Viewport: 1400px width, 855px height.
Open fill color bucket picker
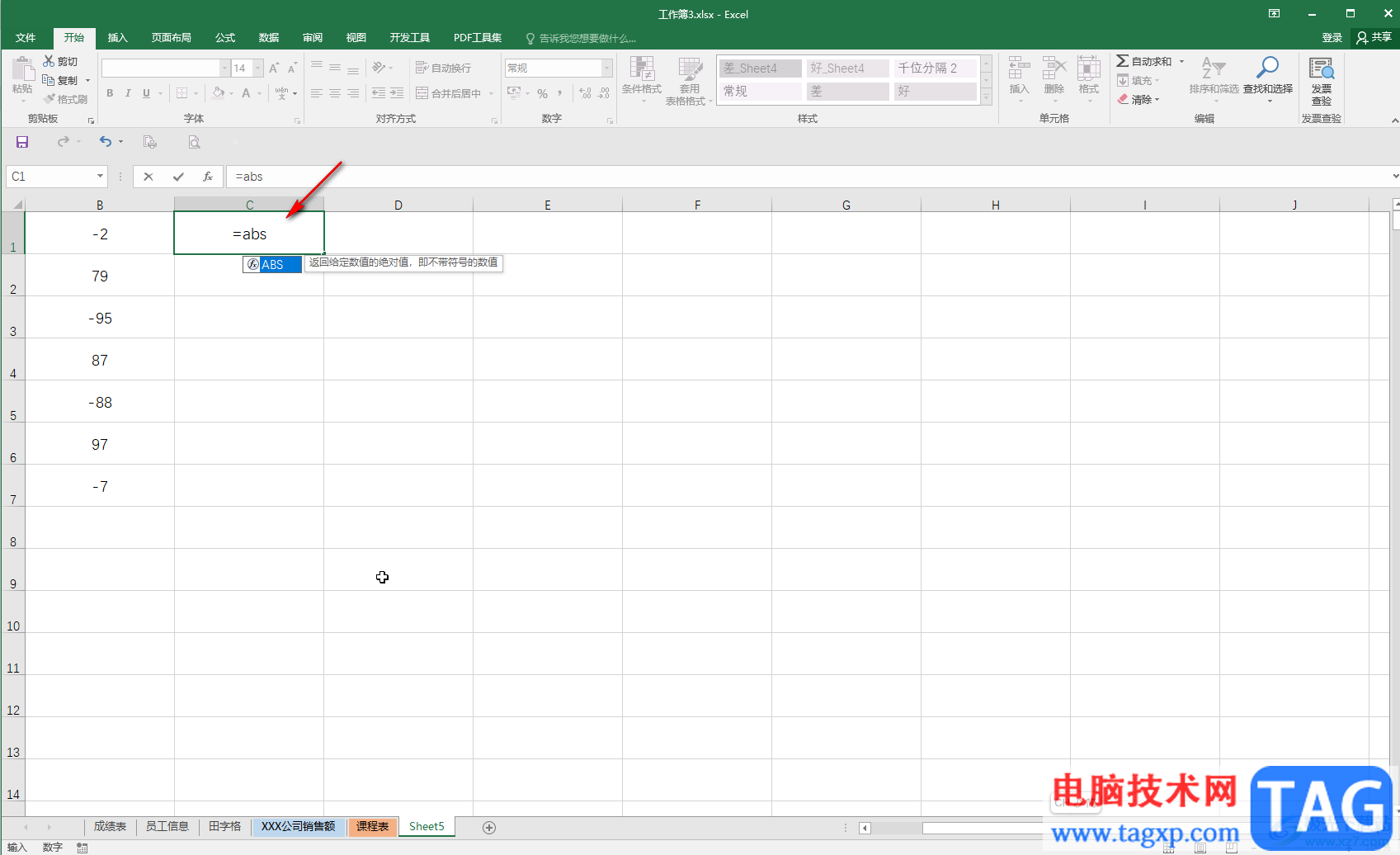pos(218,93)
